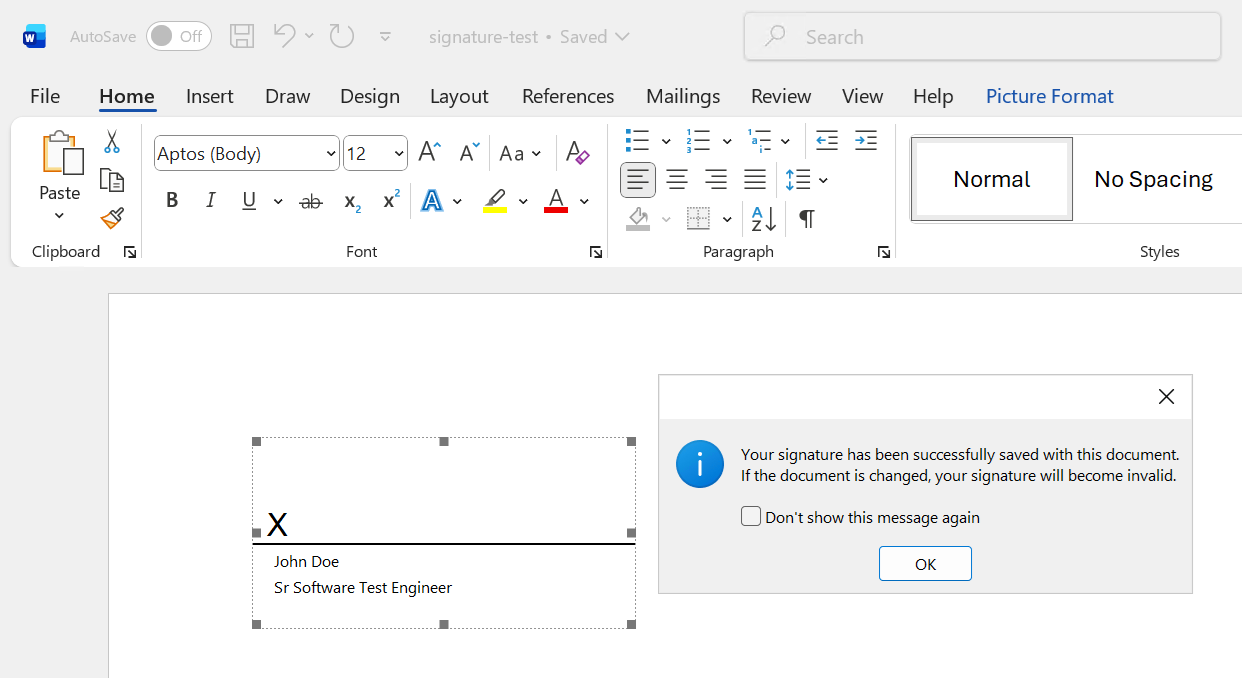Image resolution: width=1246 pixels, height=678 pixels.
Task: Click the Cut scissors icon
Action: point(112,142)
